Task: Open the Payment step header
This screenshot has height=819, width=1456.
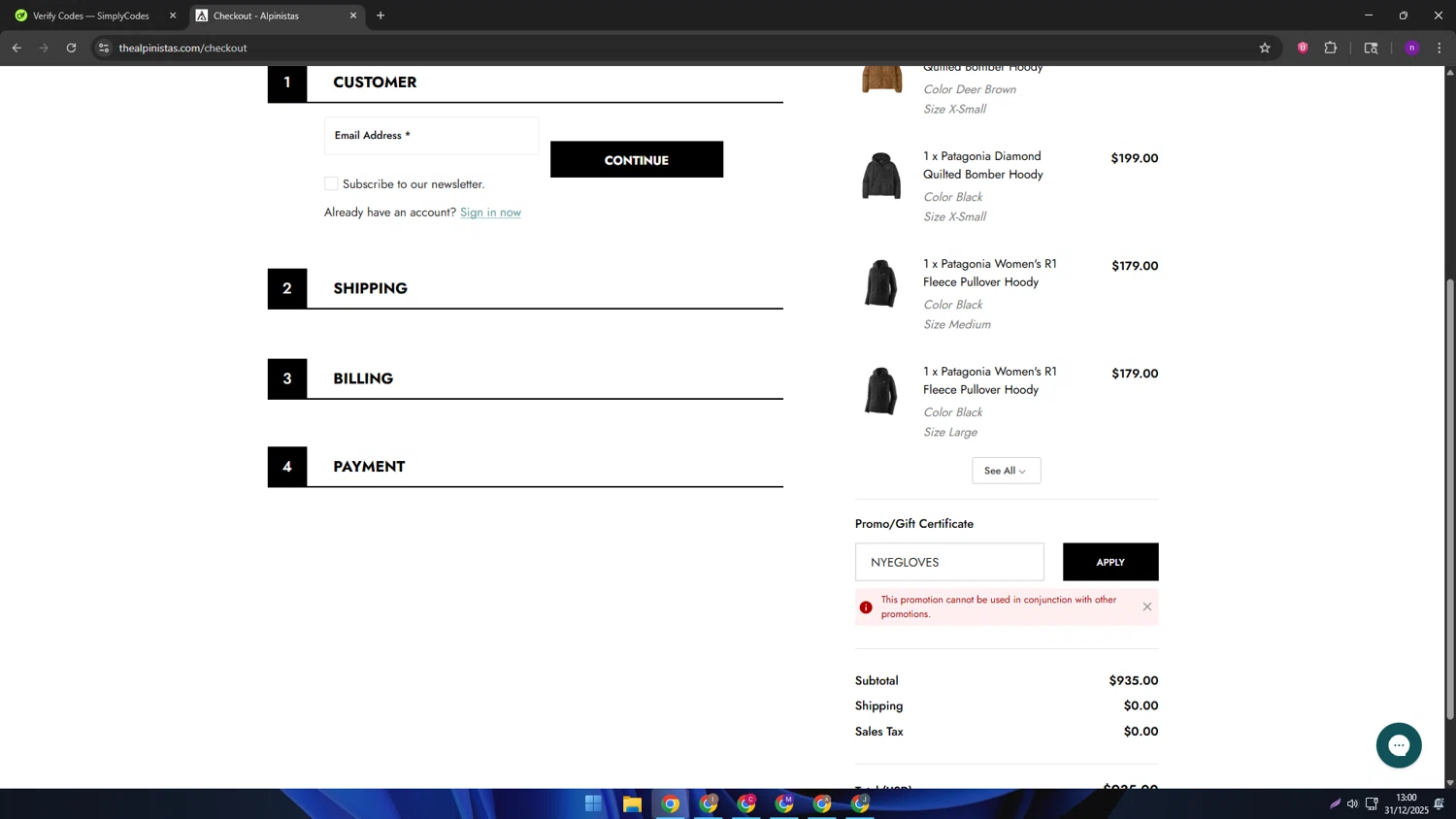Action: 525,467
